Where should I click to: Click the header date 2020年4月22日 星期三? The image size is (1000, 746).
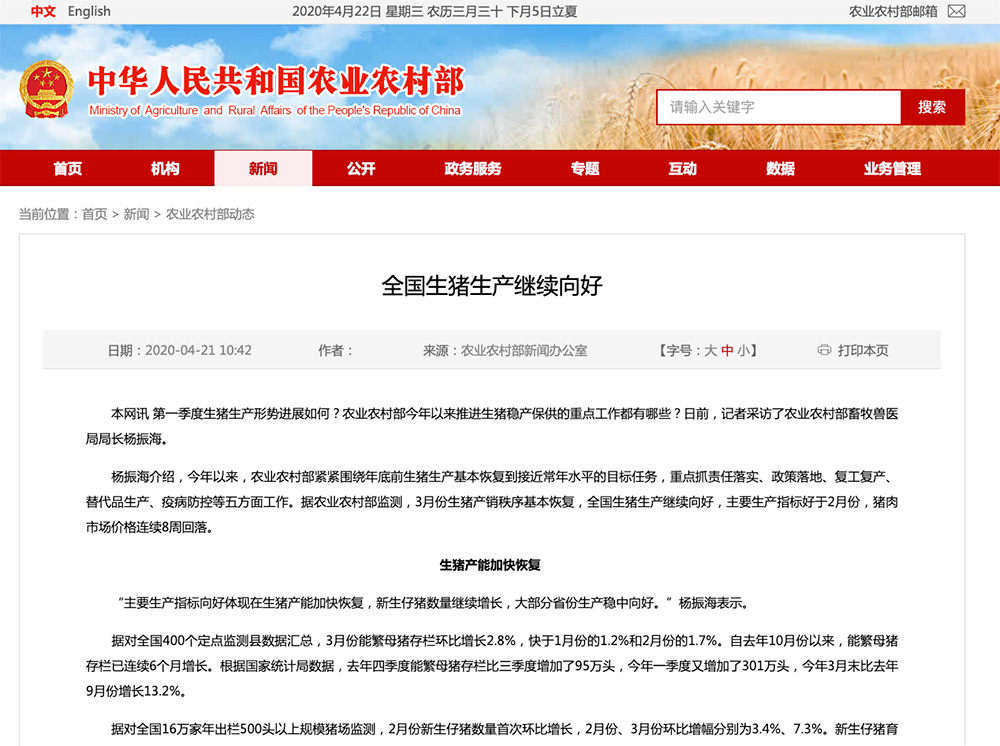358,11
